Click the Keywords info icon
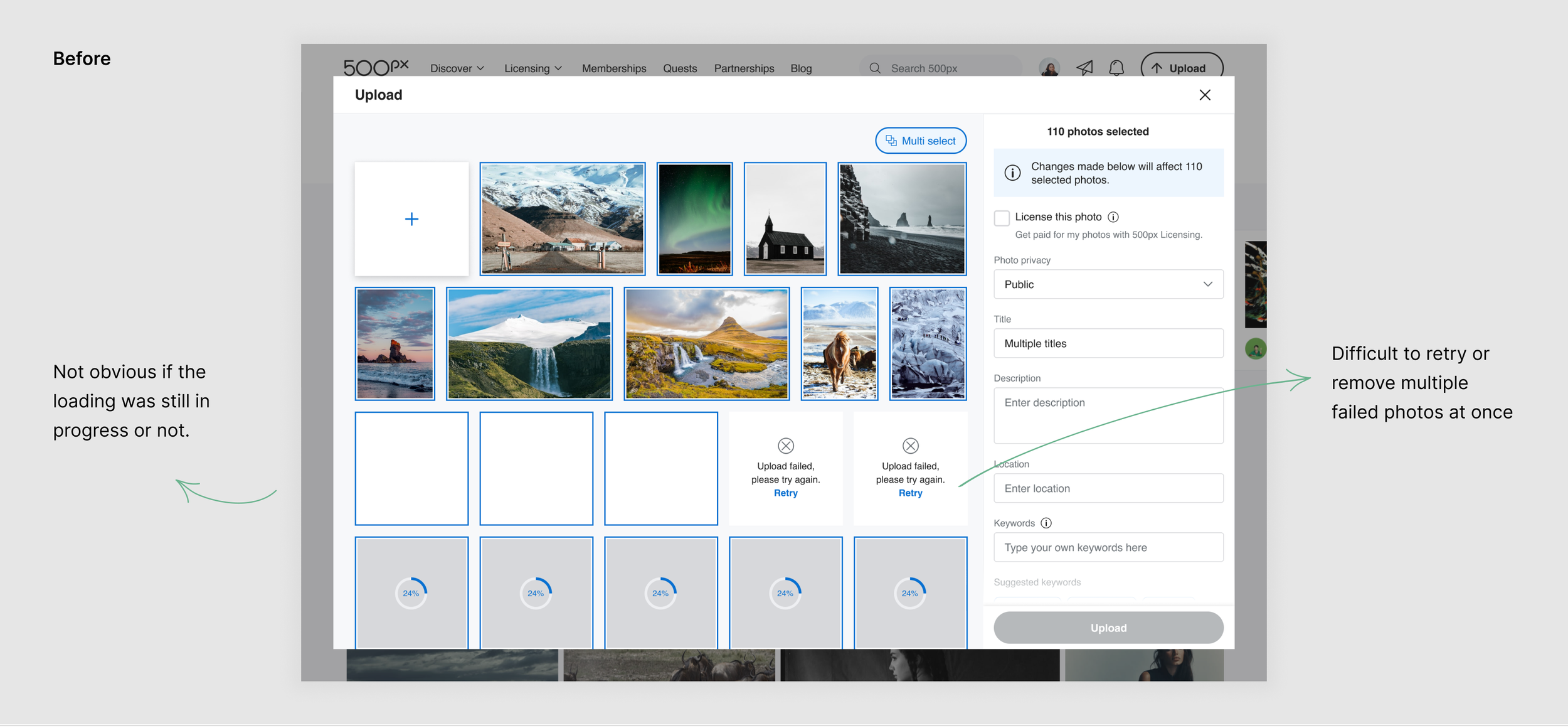Viewport: 1568px width, 728px height. [x=1046, y=523]
